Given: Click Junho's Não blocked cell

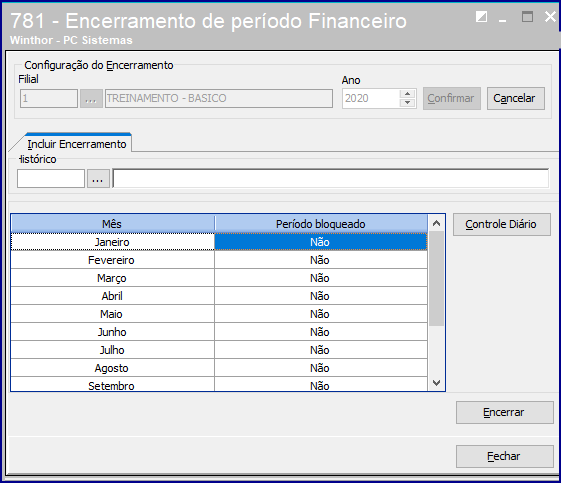Looking at the screenshot, I should pyautogui.click(x=321, y=332).
